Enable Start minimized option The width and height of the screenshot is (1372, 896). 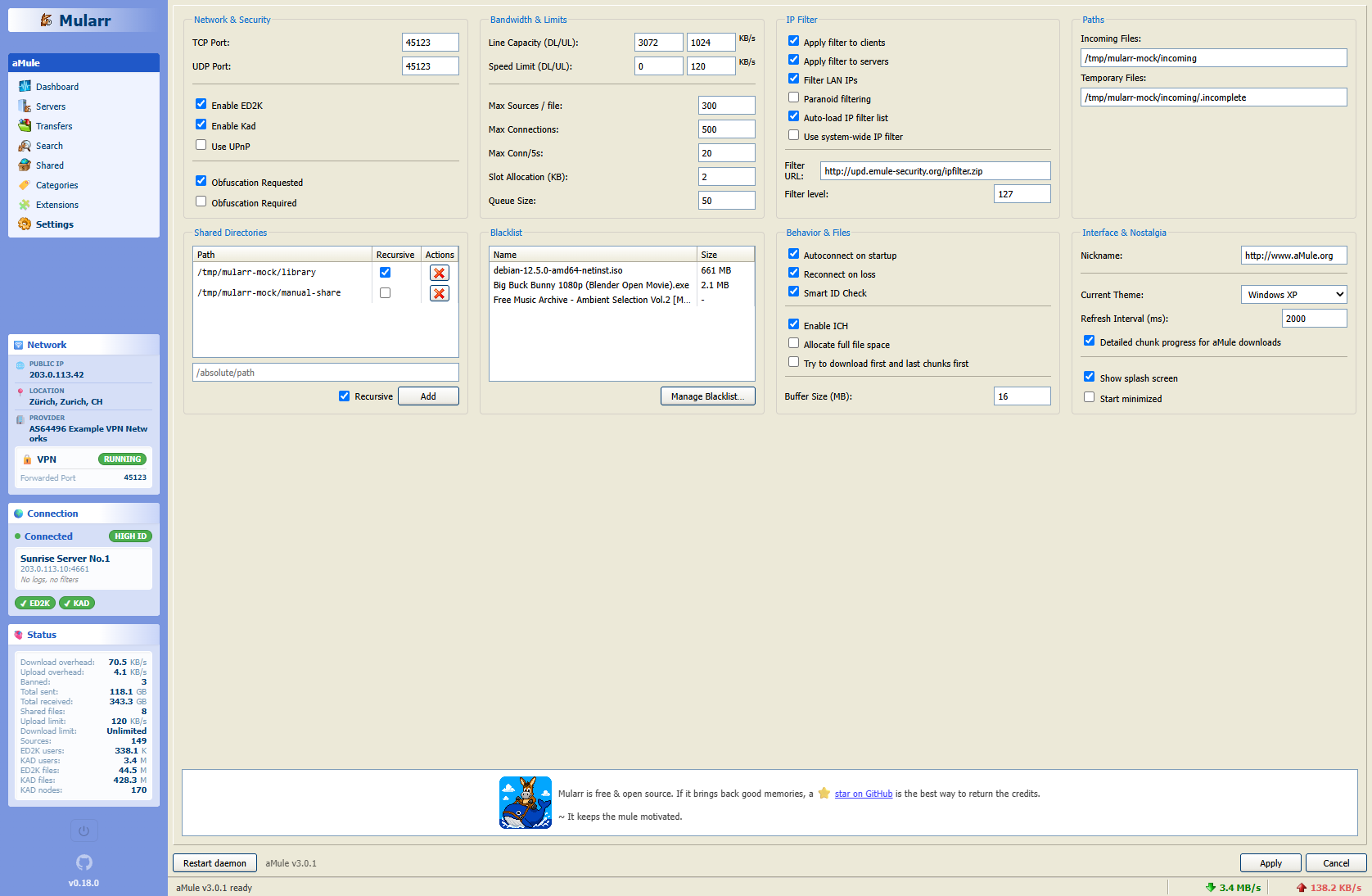click(1089, 397)
